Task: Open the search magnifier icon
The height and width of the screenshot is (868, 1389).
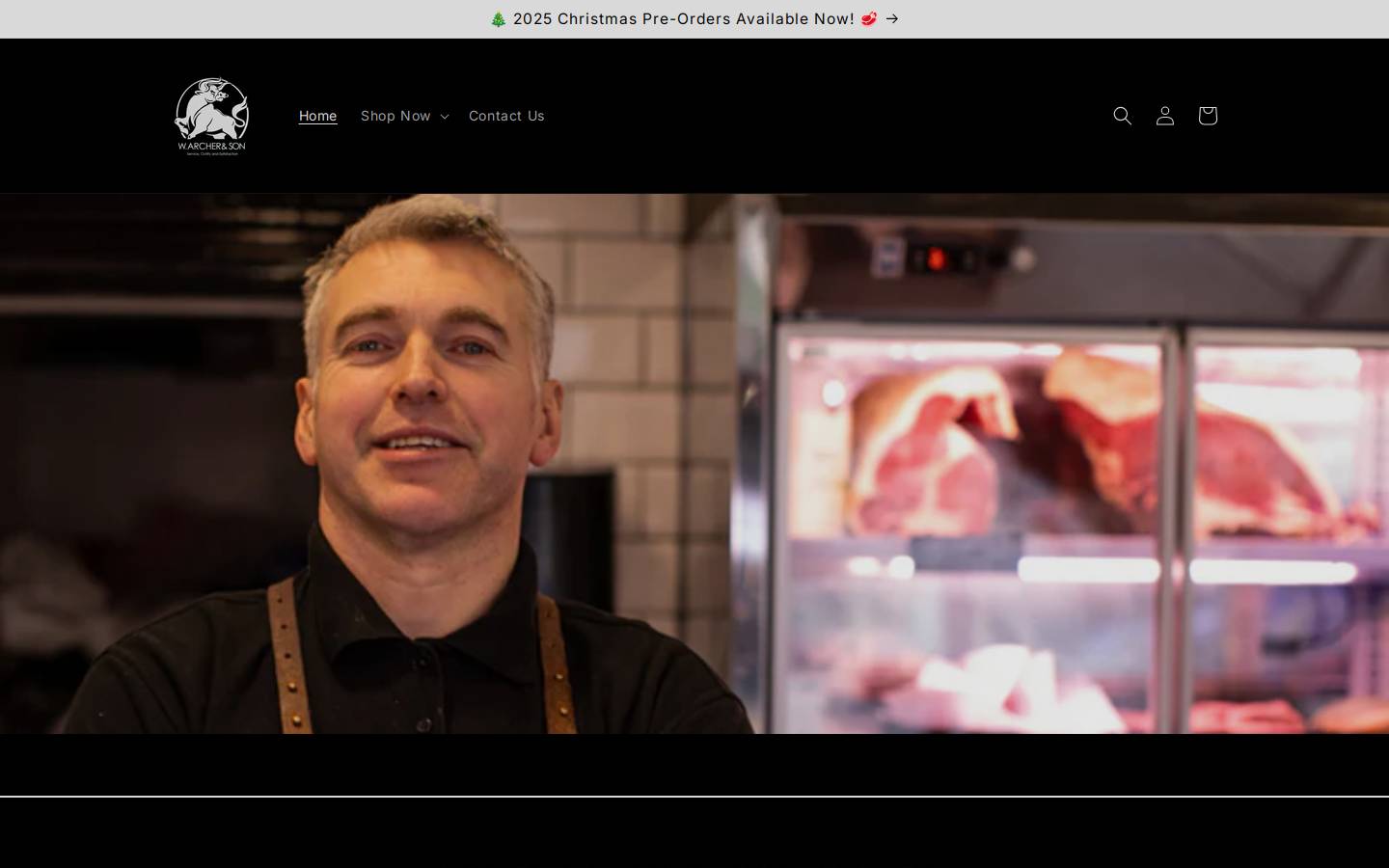Action: 1122,116
